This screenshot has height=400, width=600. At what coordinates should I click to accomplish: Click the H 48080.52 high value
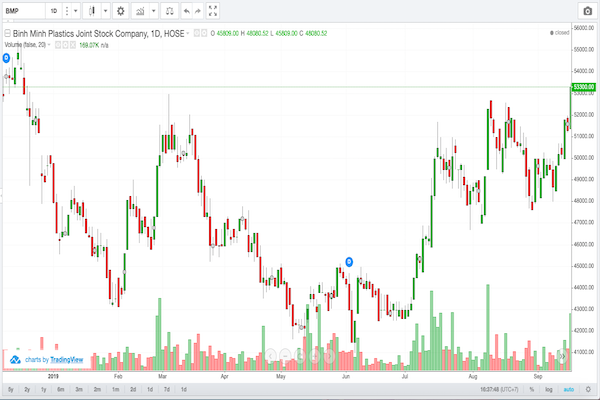(254, 33)
